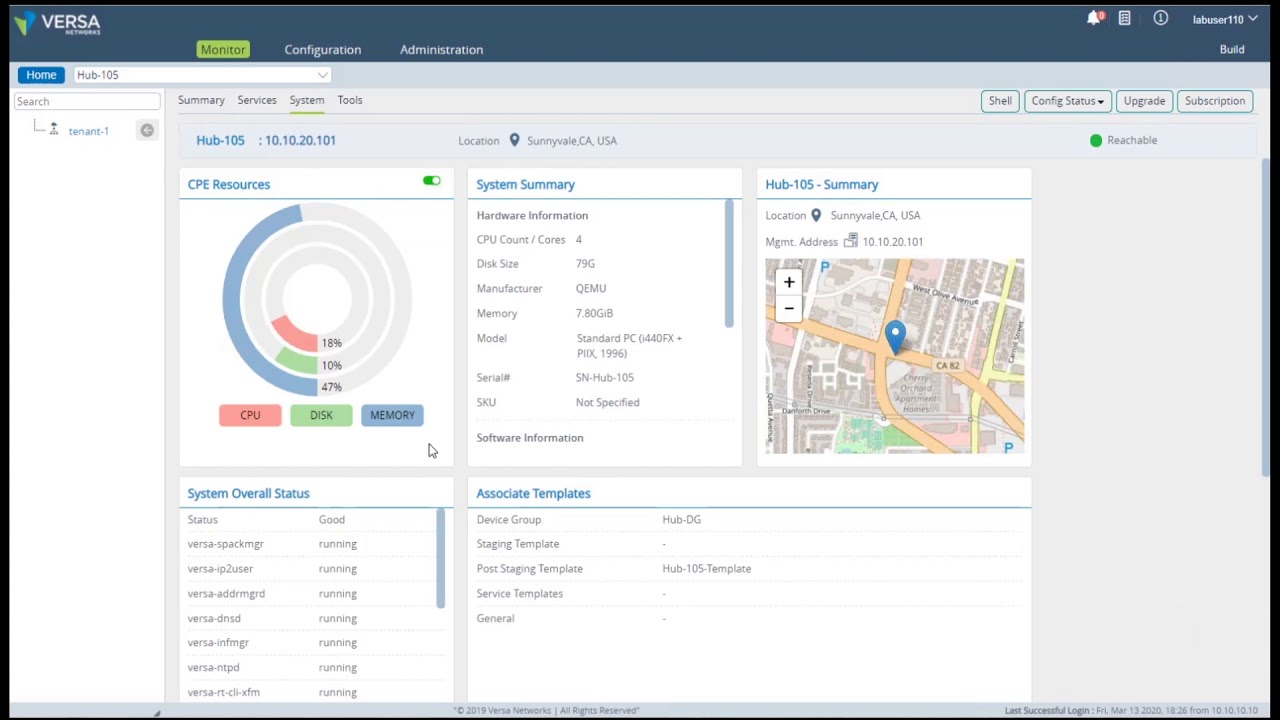Open the notifications bell
1280x720 pixels.
(x=1094, y=19)
